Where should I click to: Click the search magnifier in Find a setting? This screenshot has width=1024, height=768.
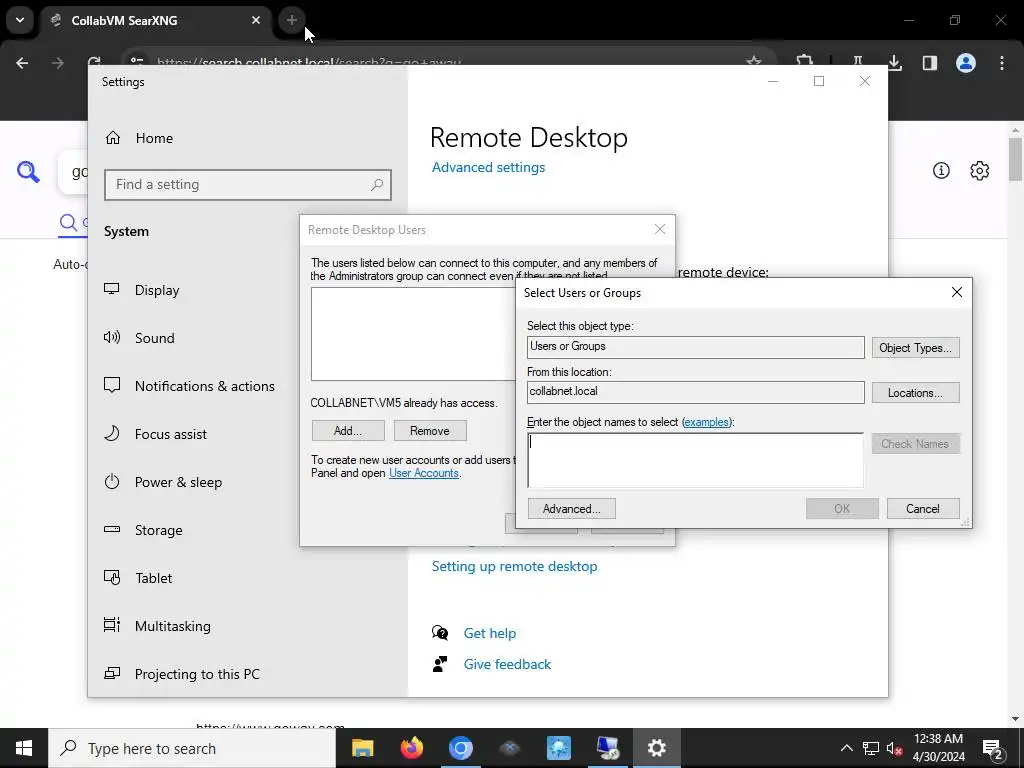(377, 185)
